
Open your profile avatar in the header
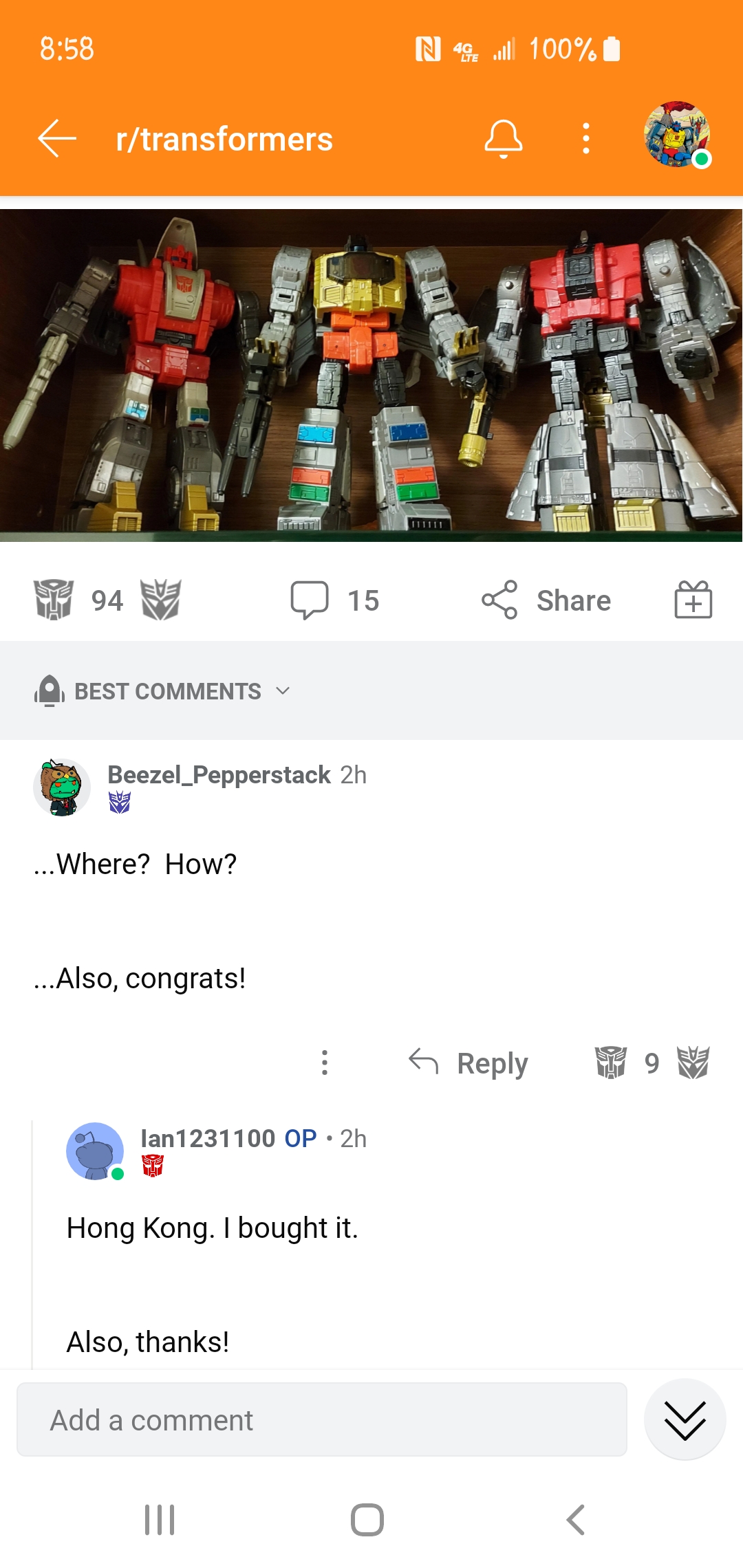pos(677,135)
